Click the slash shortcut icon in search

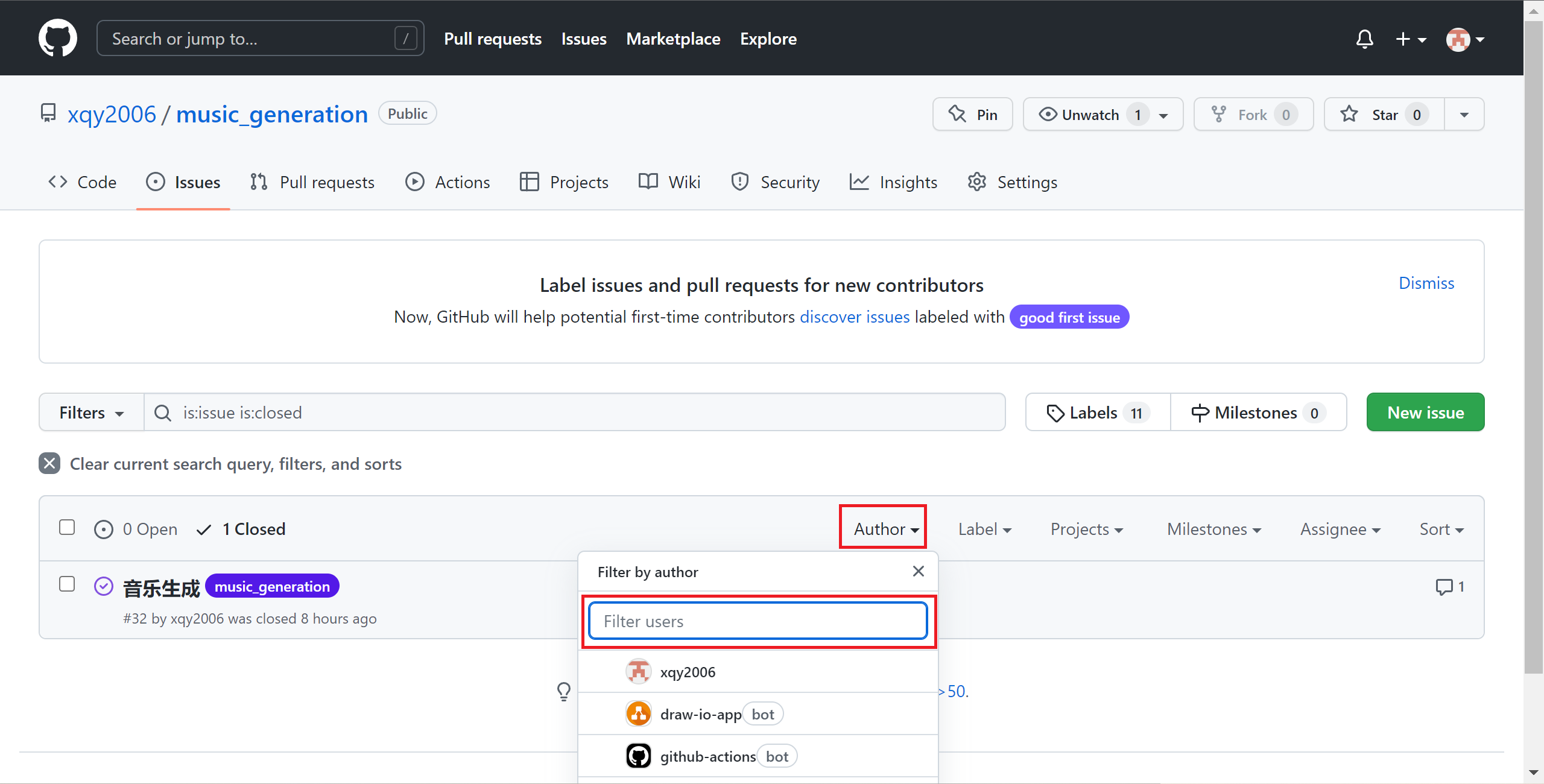tap(406, 39)
